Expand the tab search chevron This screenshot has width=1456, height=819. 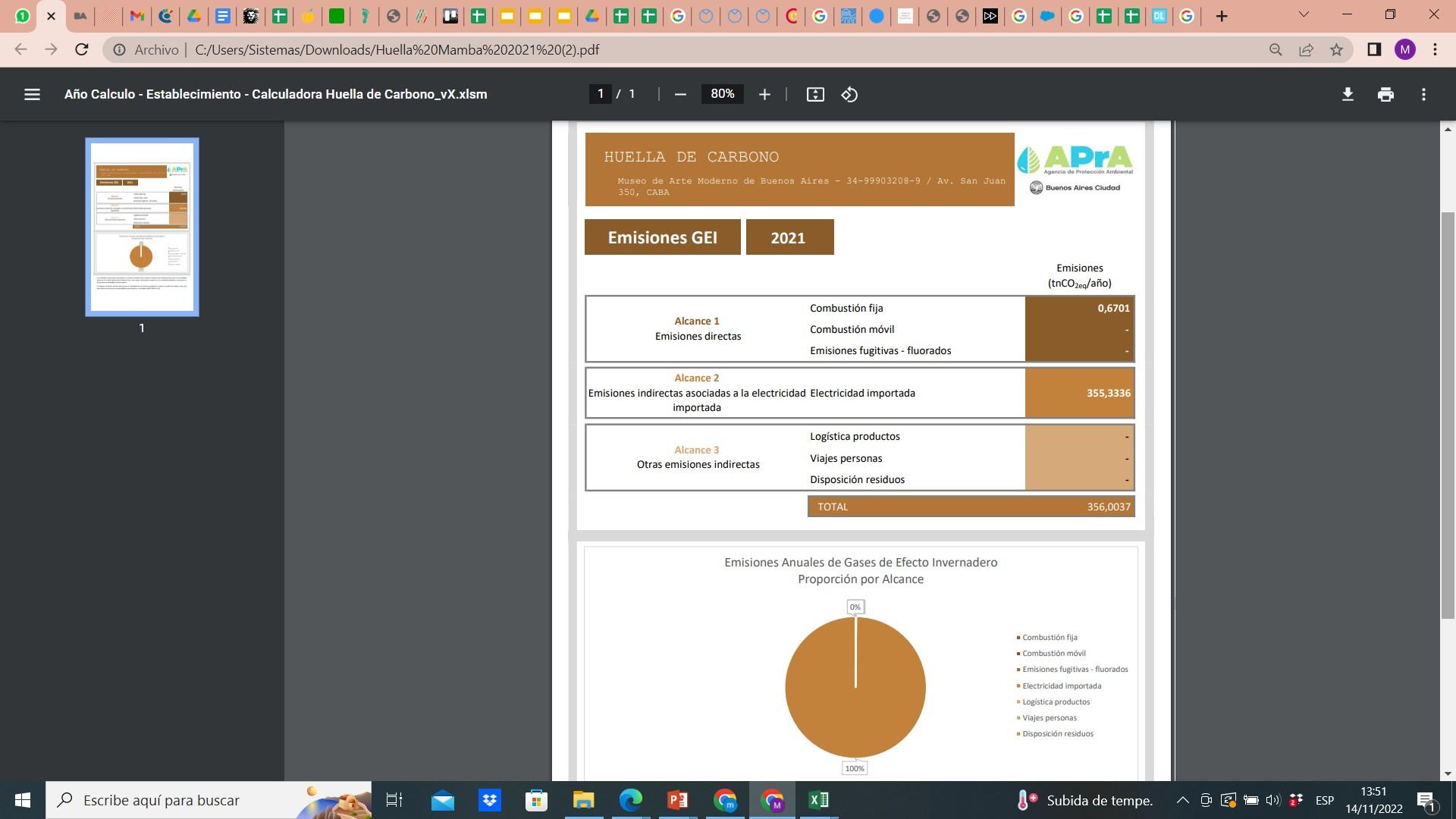tap(1304, 15)
